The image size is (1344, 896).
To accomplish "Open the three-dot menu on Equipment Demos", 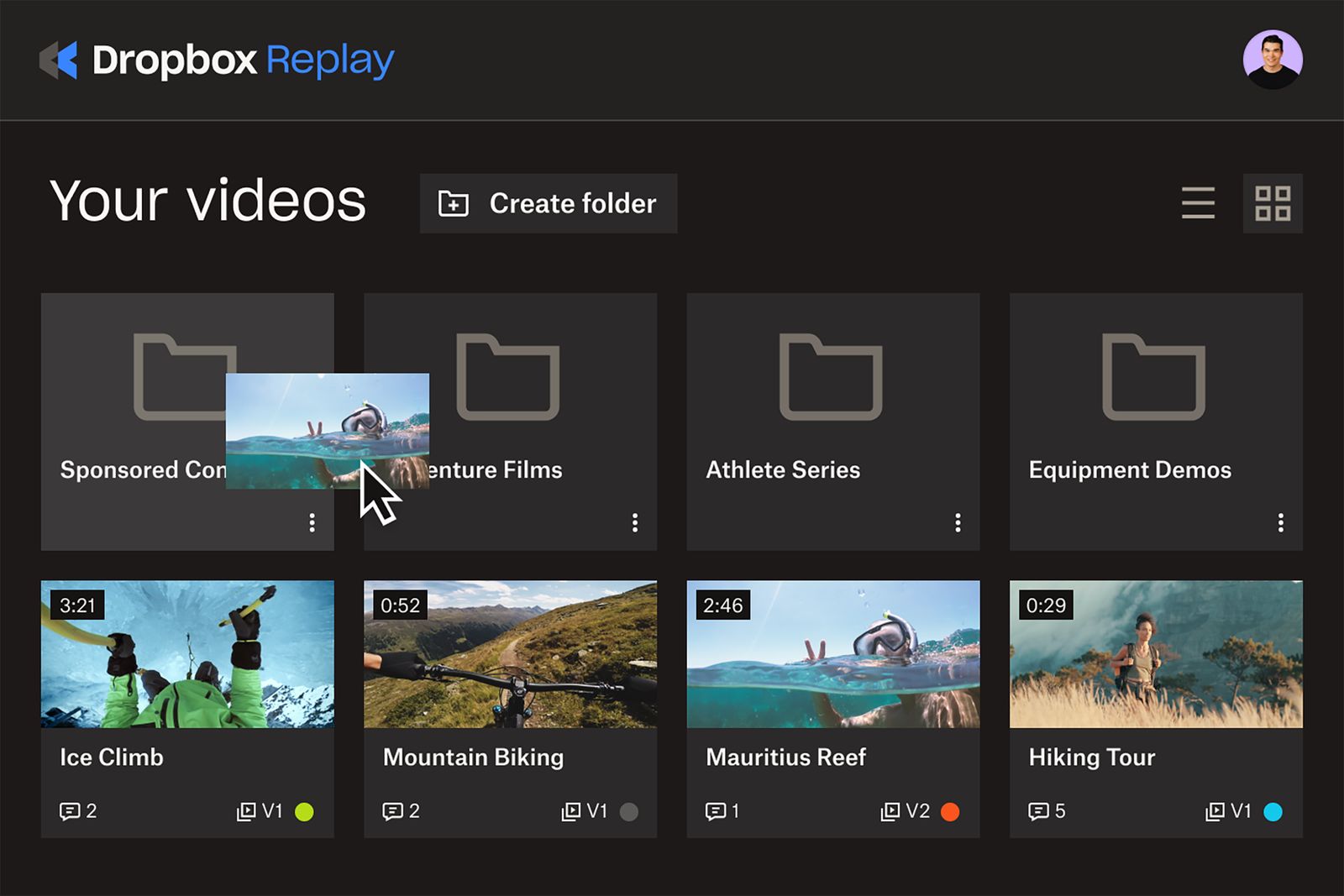I will pyautogui.click(x=1281, y=522).
